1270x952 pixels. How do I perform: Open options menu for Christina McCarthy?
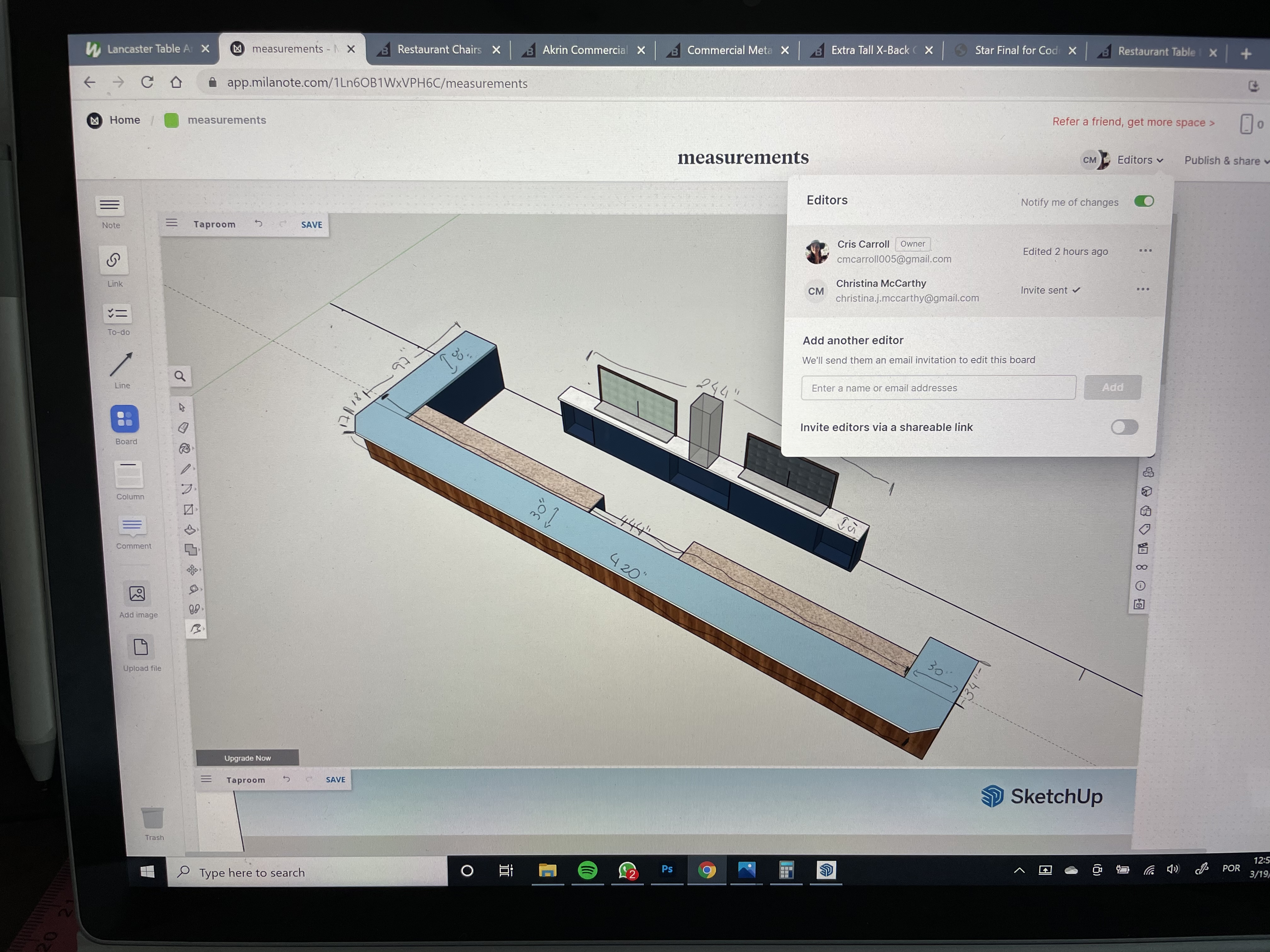[x=1143, y=289]
